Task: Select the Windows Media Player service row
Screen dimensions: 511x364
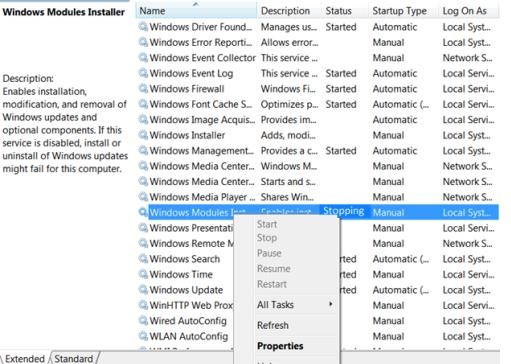Action: pyautogui.click(x=318, y=197)
